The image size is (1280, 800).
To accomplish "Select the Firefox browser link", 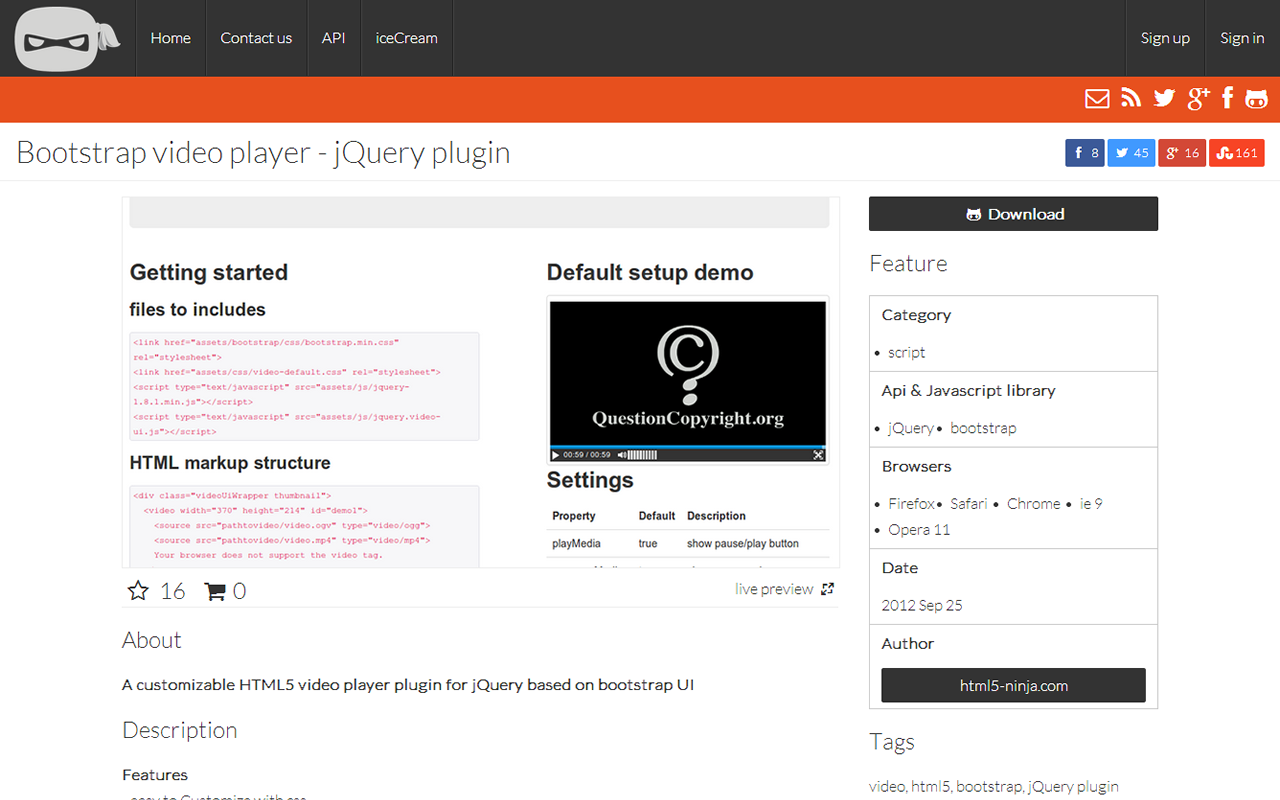I will click(912, 504).
